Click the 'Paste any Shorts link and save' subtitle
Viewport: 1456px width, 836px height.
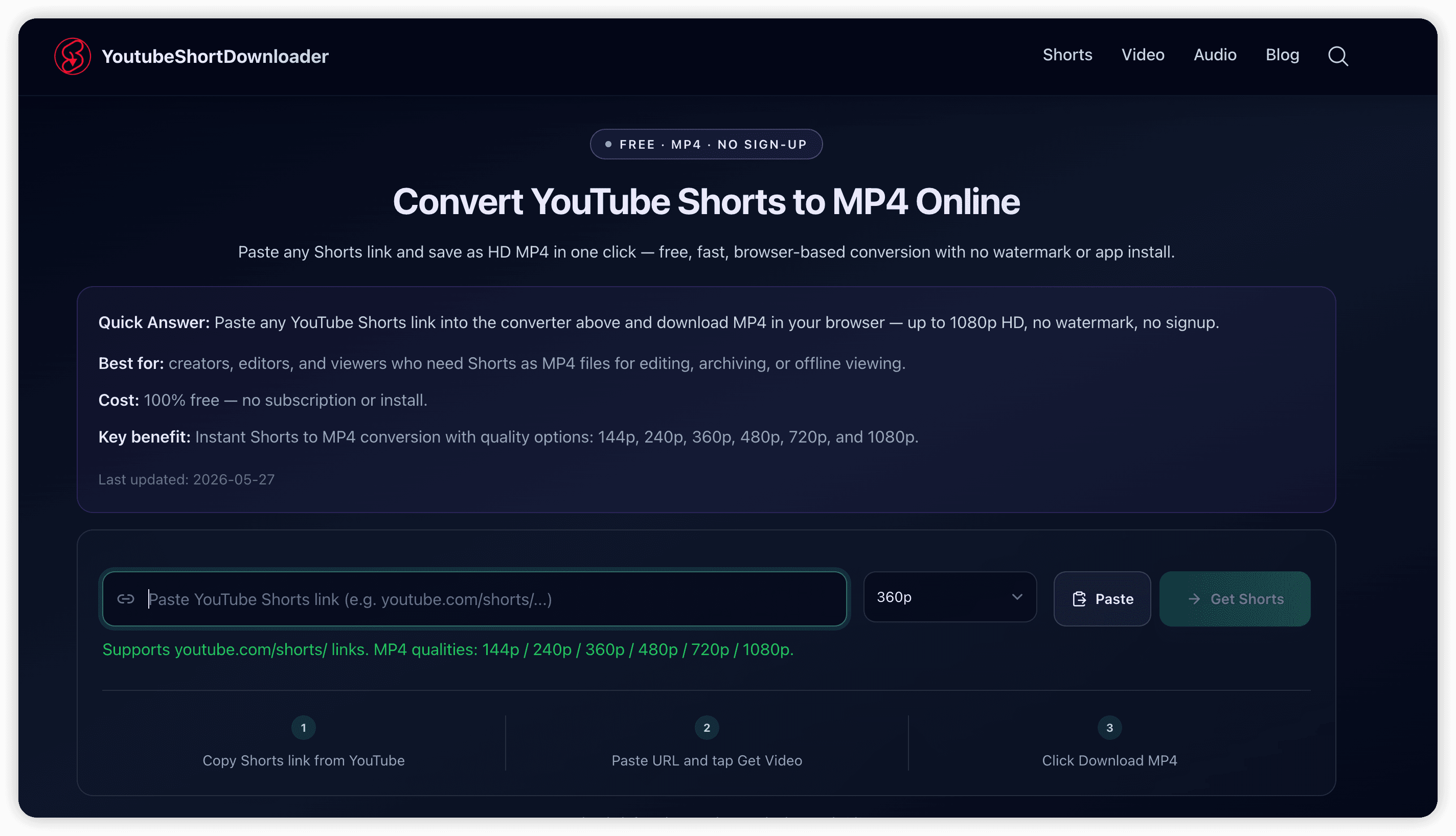(x=706, y=252)
